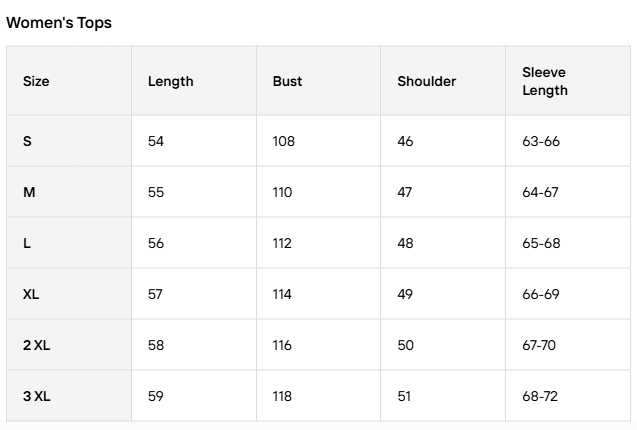Click the "Women's Tops" heading
Image resolution: width=637 pixels, height=430 pixels.
(59, 23)
